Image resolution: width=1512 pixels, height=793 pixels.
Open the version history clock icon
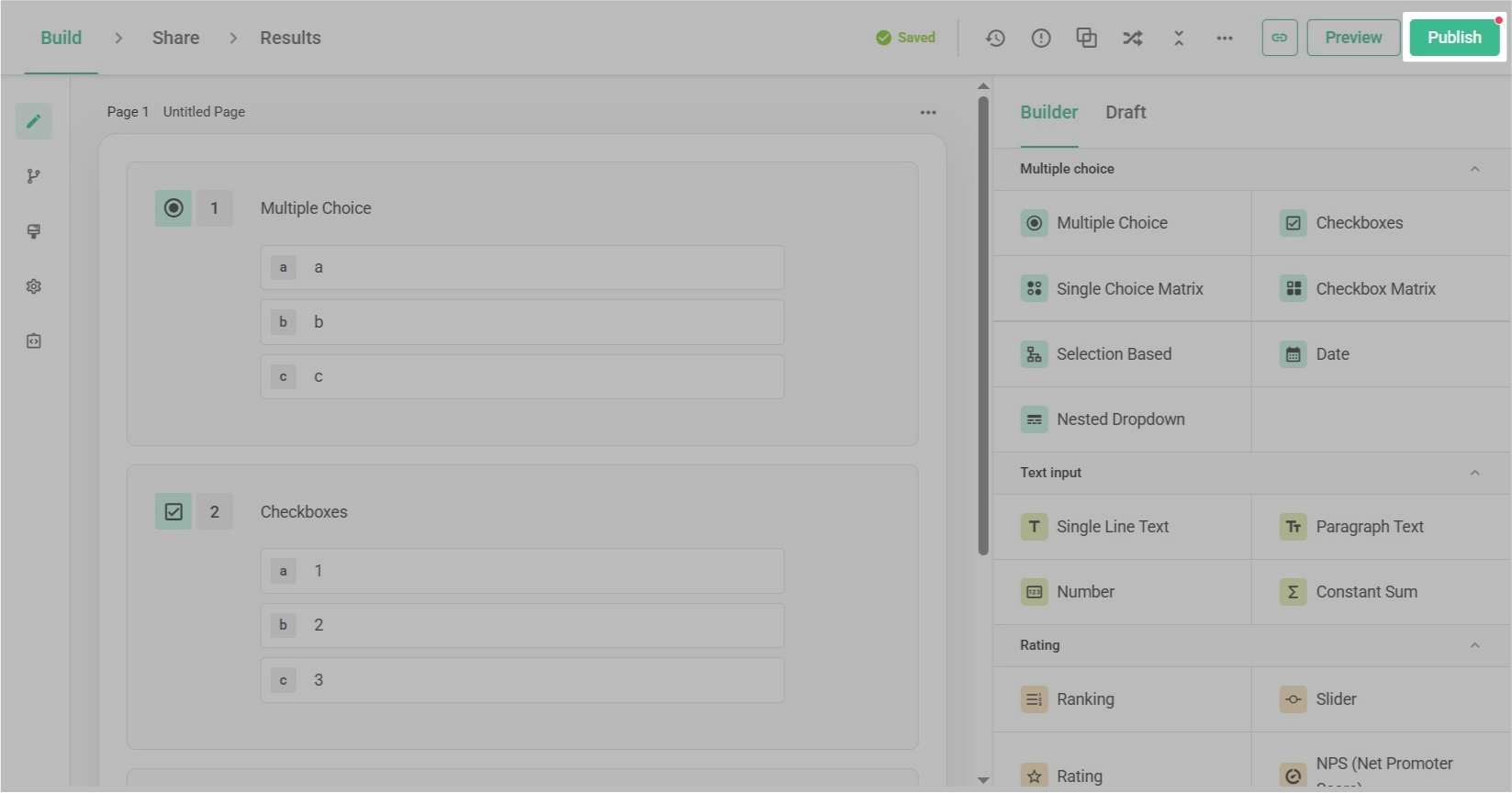(995, 38)
